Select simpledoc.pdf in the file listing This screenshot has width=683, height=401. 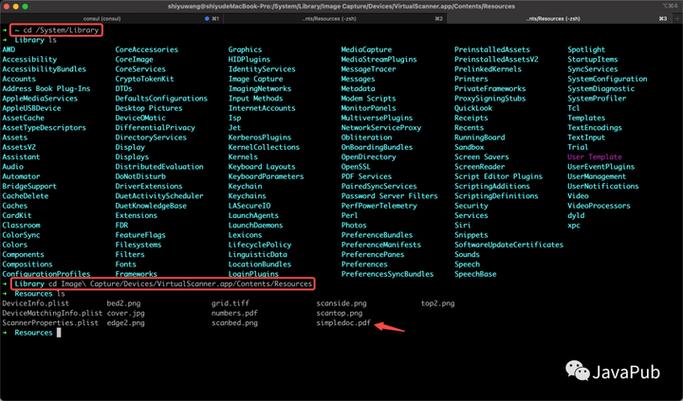click(342, 323)
